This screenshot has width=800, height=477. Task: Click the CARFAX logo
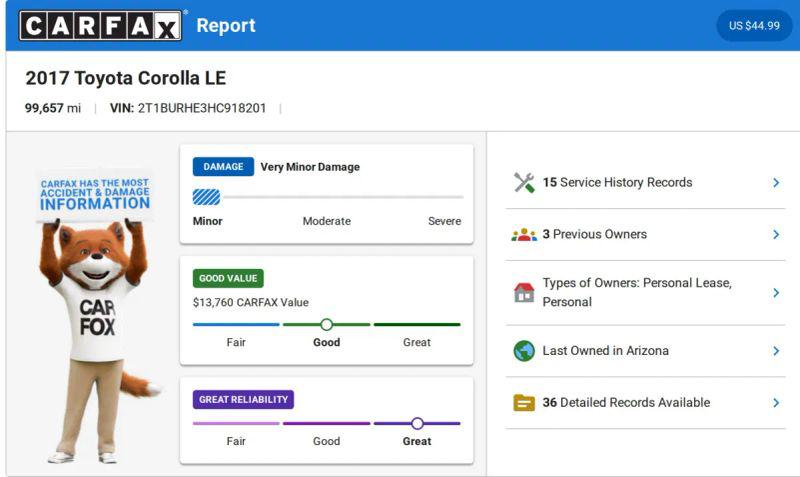(x=101, y=26)
